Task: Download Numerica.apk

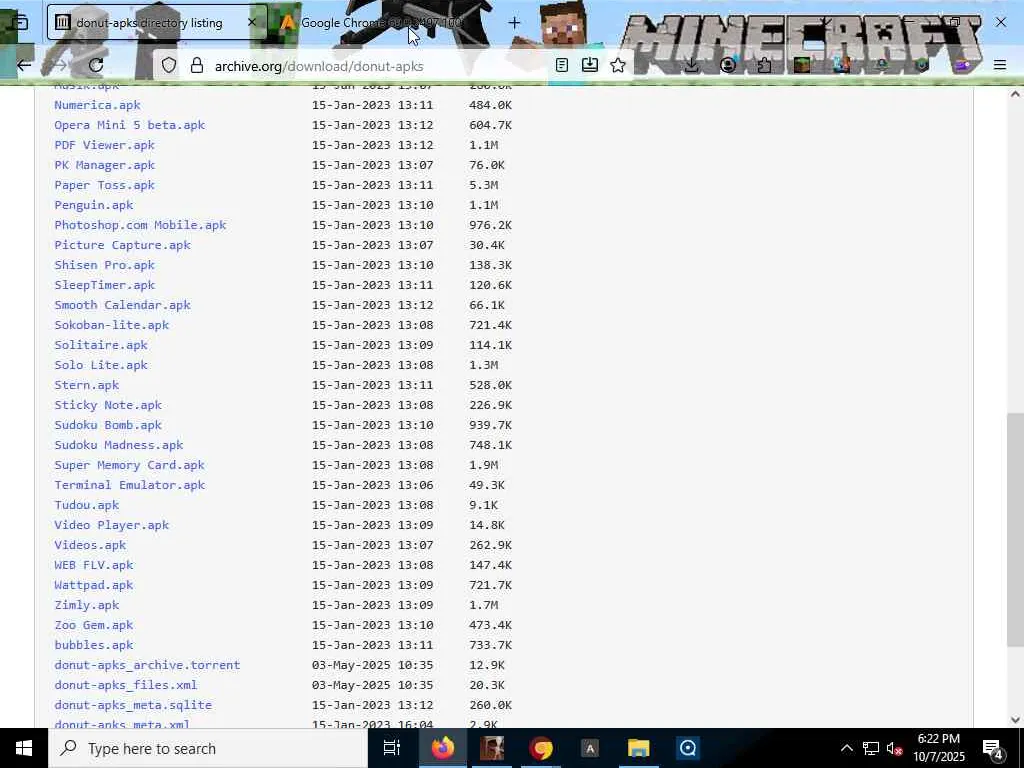Action: 97,104
